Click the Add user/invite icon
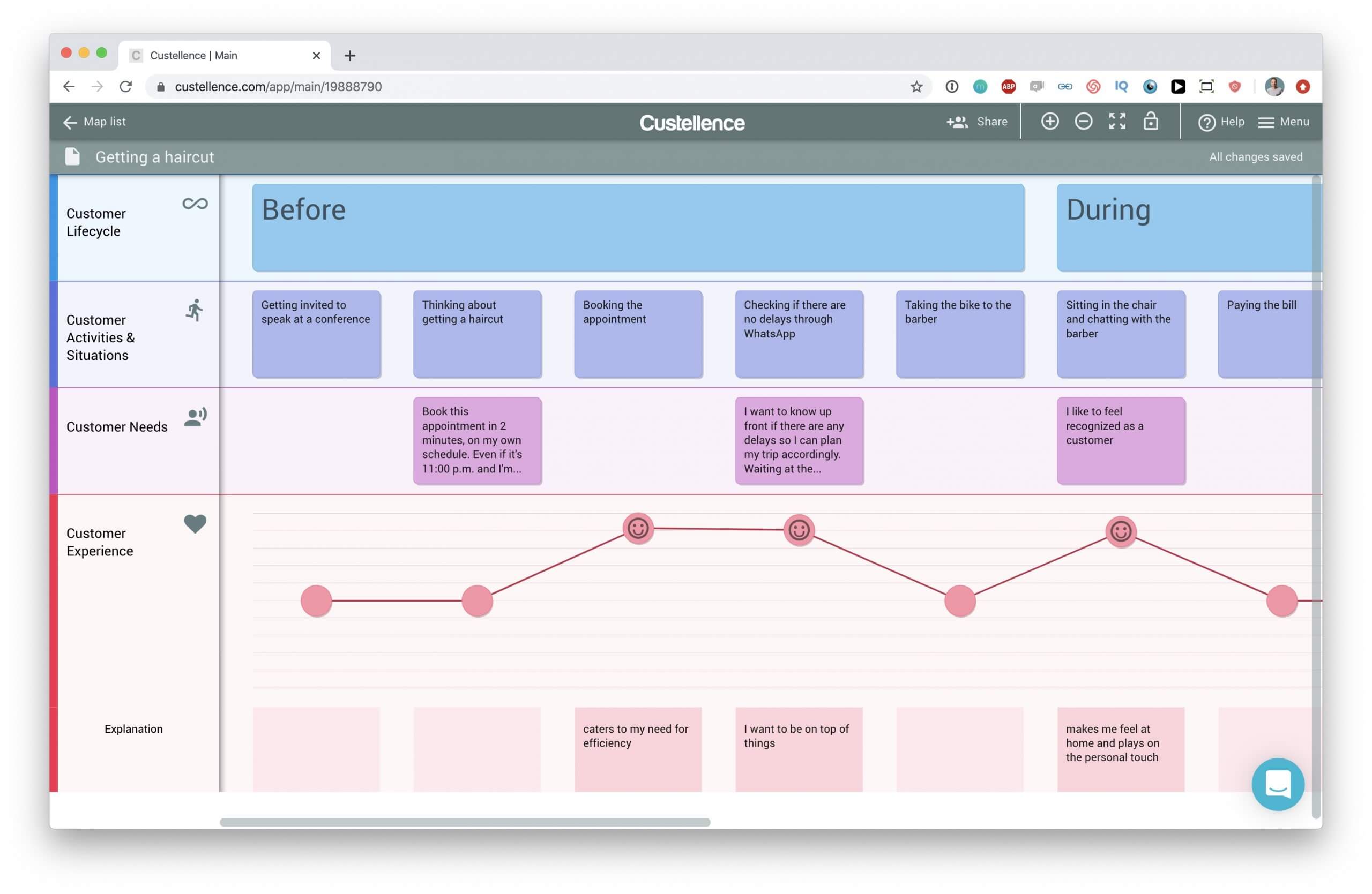The image size is (1372, 894). click(x=957, y=121)
